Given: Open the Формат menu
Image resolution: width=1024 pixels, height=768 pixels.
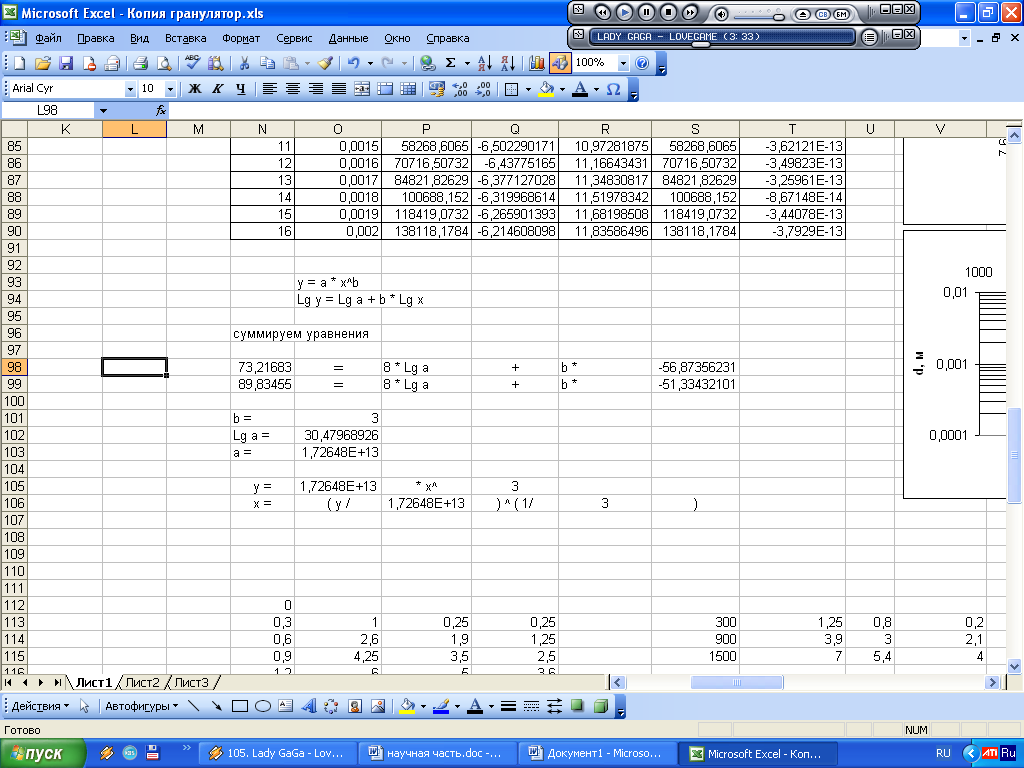Looking at the screenshot, I should point(241,39).
